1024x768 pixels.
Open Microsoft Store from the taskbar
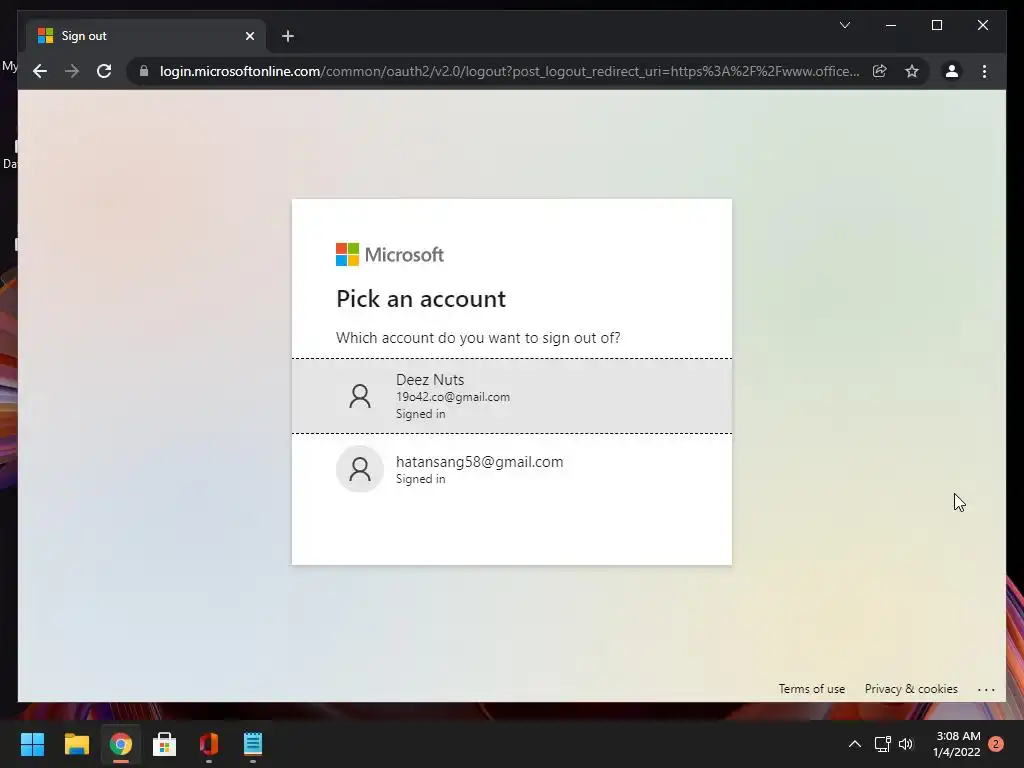[x=164, y=744]
